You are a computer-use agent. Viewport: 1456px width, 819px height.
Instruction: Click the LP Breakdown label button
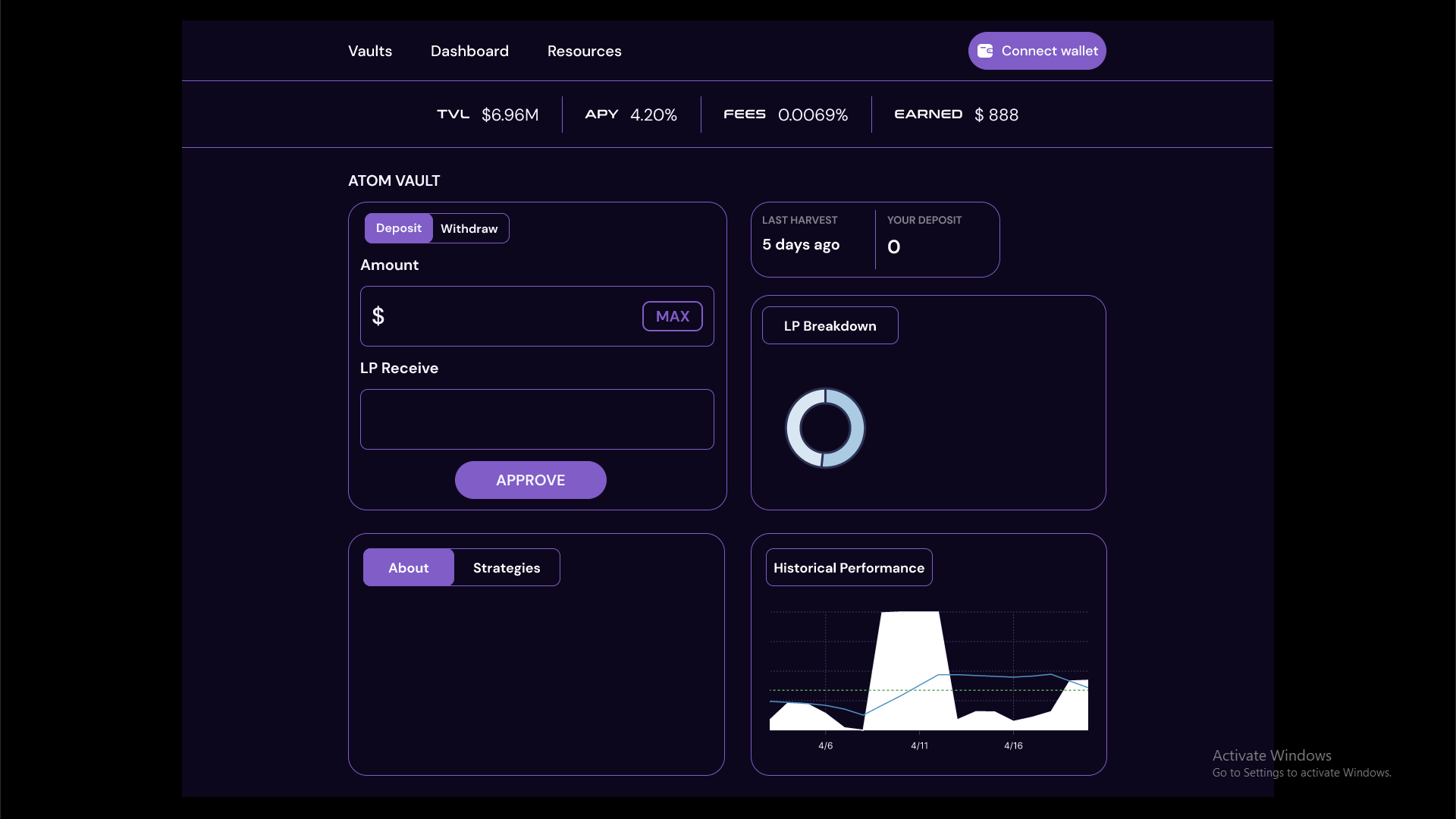point(830,326)
